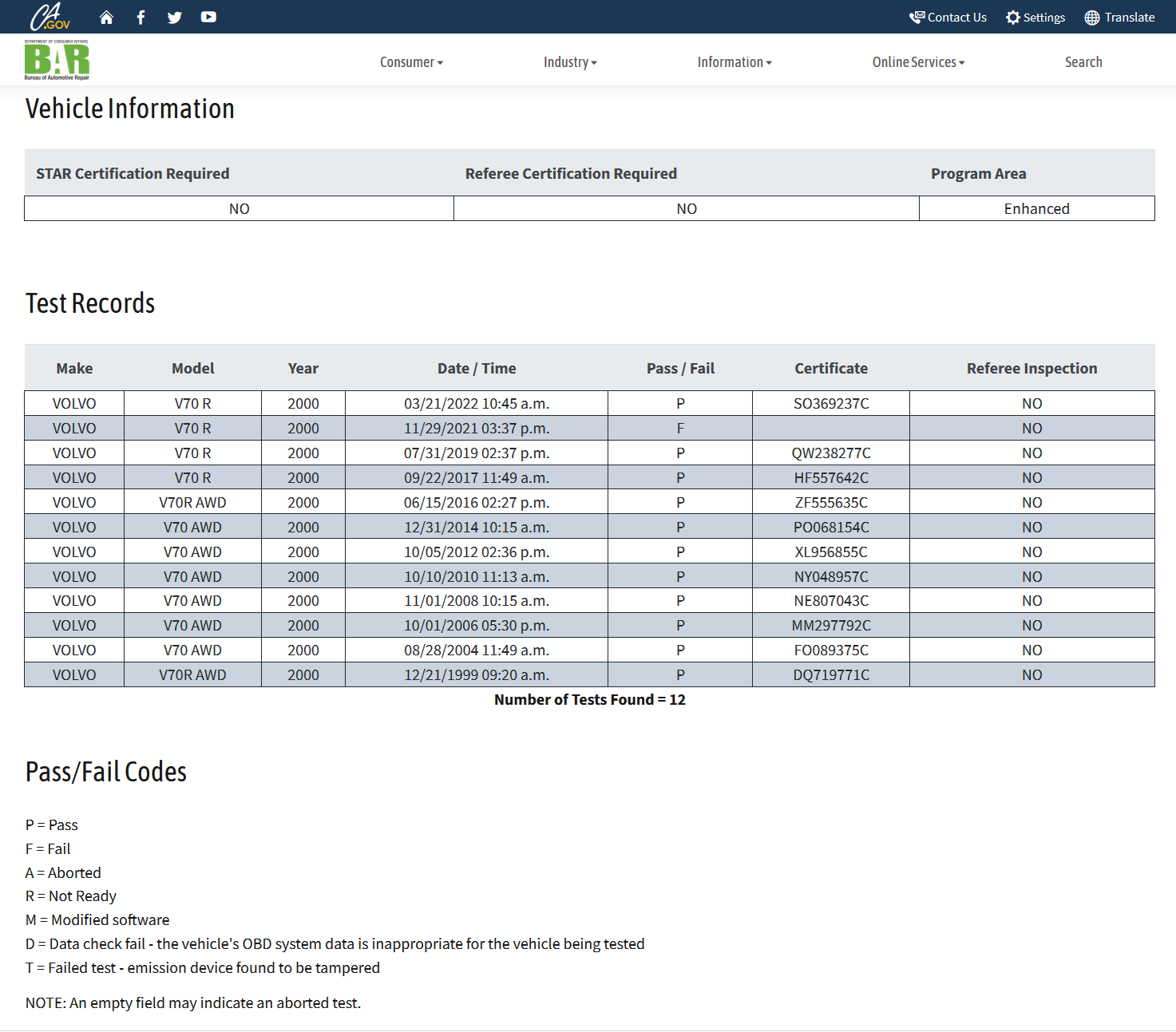Click the Contact Us phone icon
The height and width of the screenshot is (1032, 1176).
point(917,18)
